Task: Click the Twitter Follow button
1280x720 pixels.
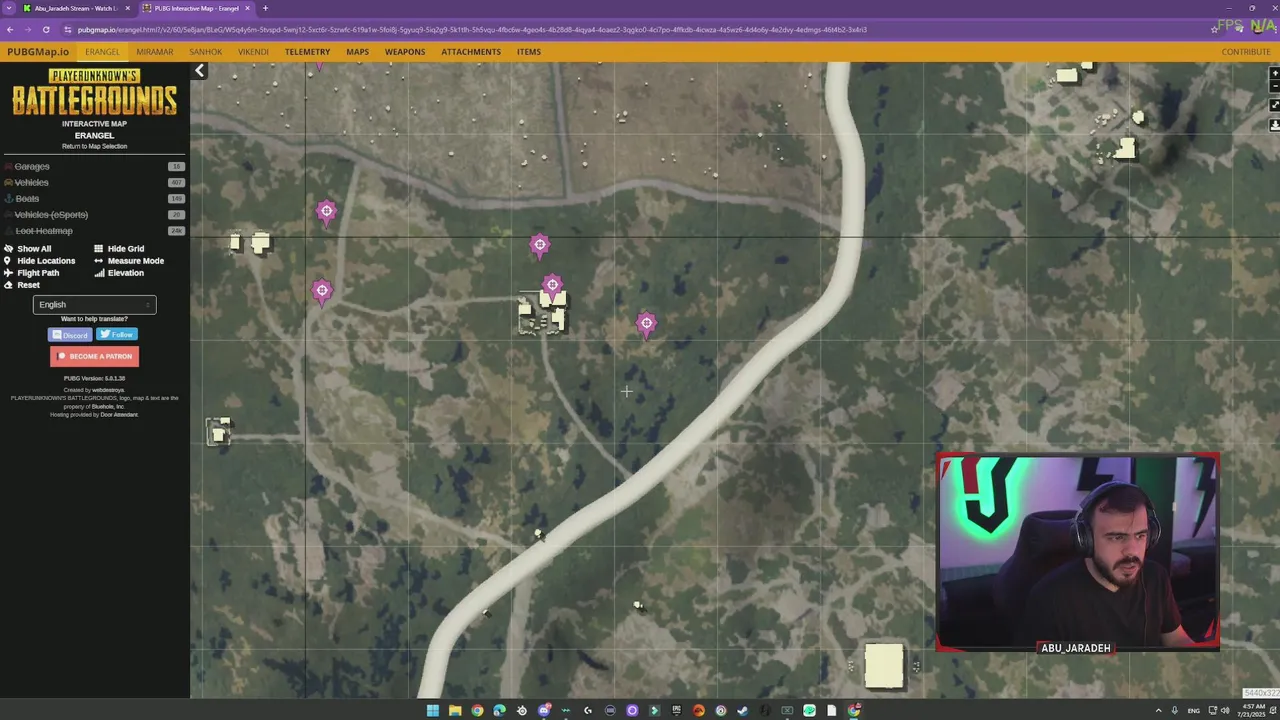Action: (x=117, y=335)
